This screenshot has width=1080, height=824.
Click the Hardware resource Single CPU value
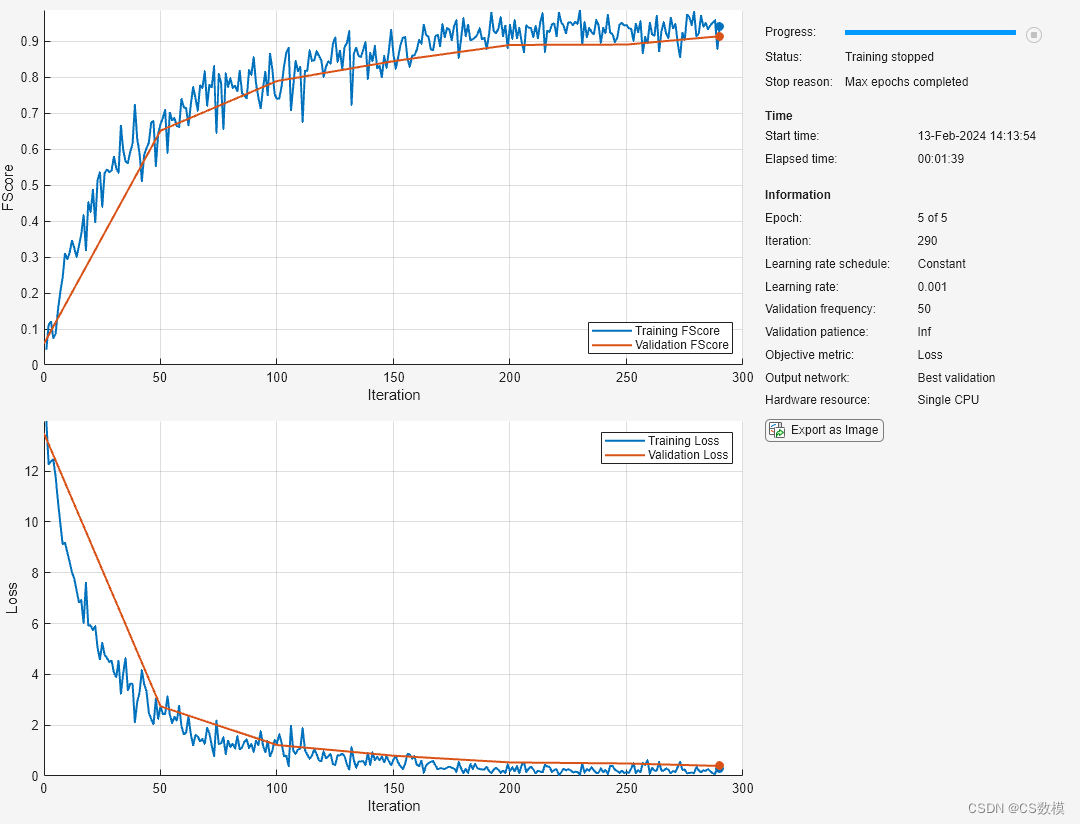pos(948,400)
